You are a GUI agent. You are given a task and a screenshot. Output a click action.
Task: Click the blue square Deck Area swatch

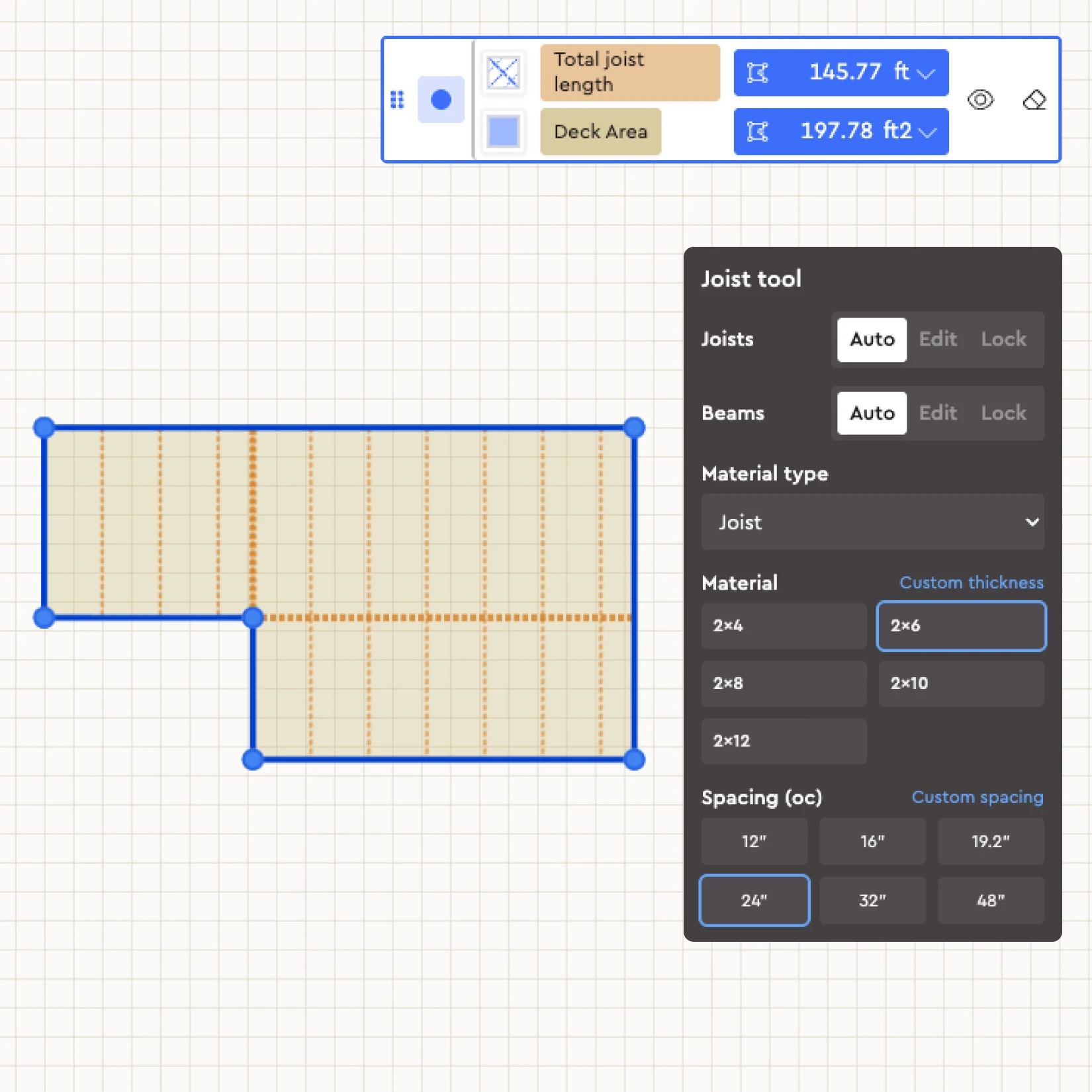[504, 131]
